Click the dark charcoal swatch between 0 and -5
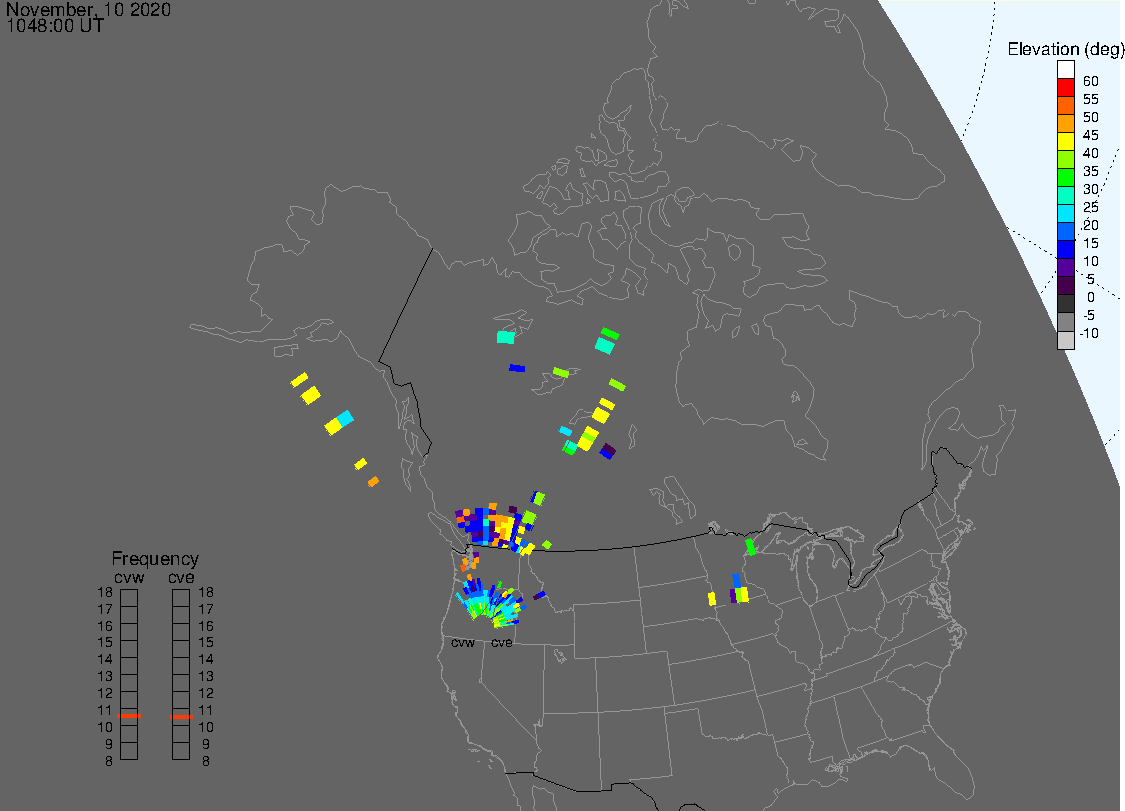 [1065, 304]
